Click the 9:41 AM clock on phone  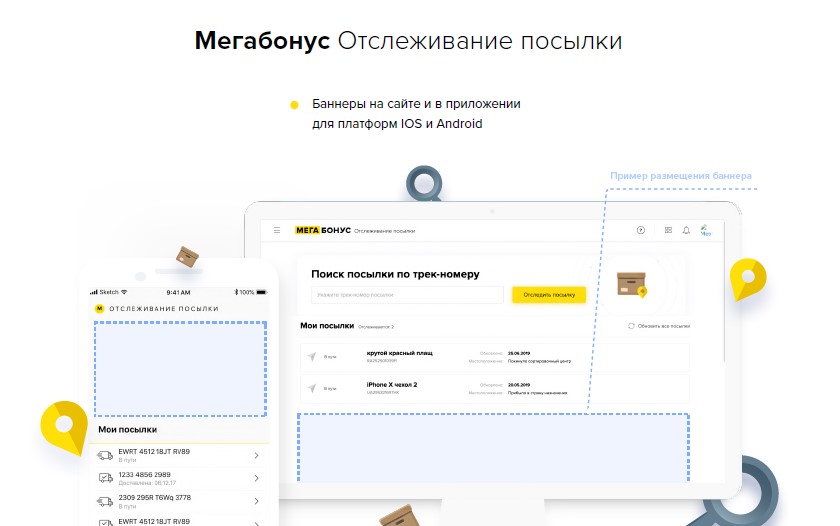click(x=178, y=292)
